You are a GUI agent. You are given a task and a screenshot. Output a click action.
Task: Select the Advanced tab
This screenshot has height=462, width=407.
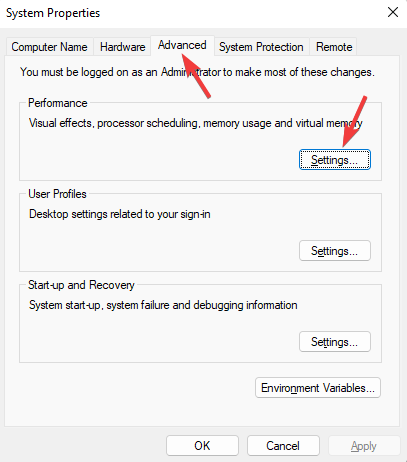[x=182, y=45]
